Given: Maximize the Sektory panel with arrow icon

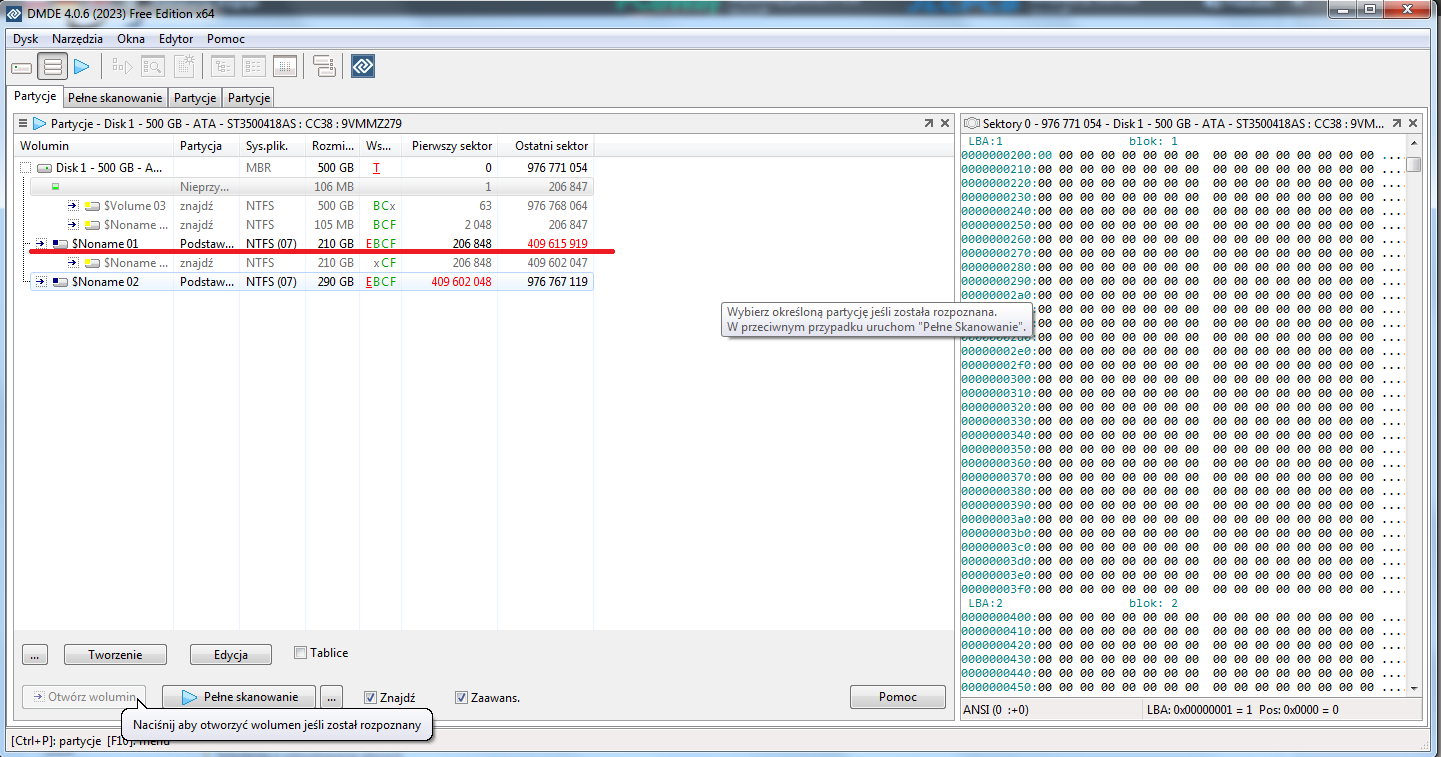Looking at the screenshot, I should [1395, 123].
